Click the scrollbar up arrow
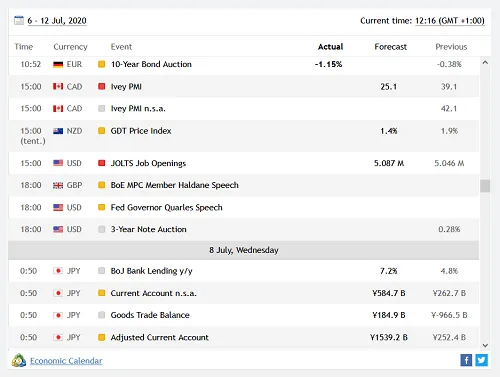The width and height of the screenshot is (500, 377). click(x=485, y=63)
